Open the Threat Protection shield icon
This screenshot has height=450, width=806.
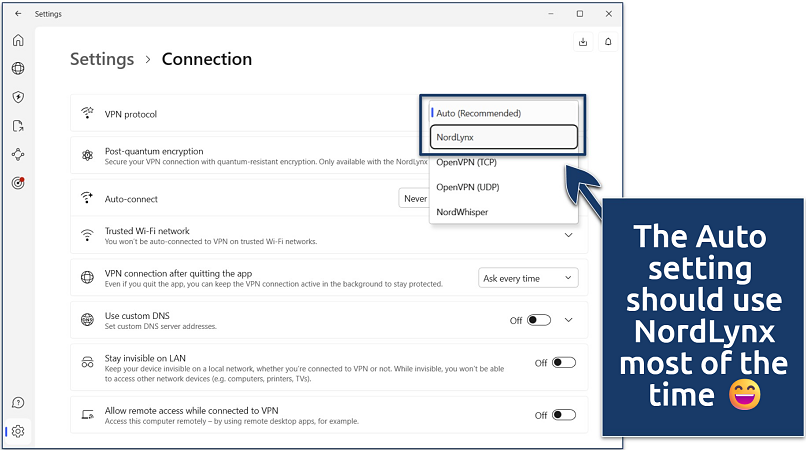click(18, 97)
